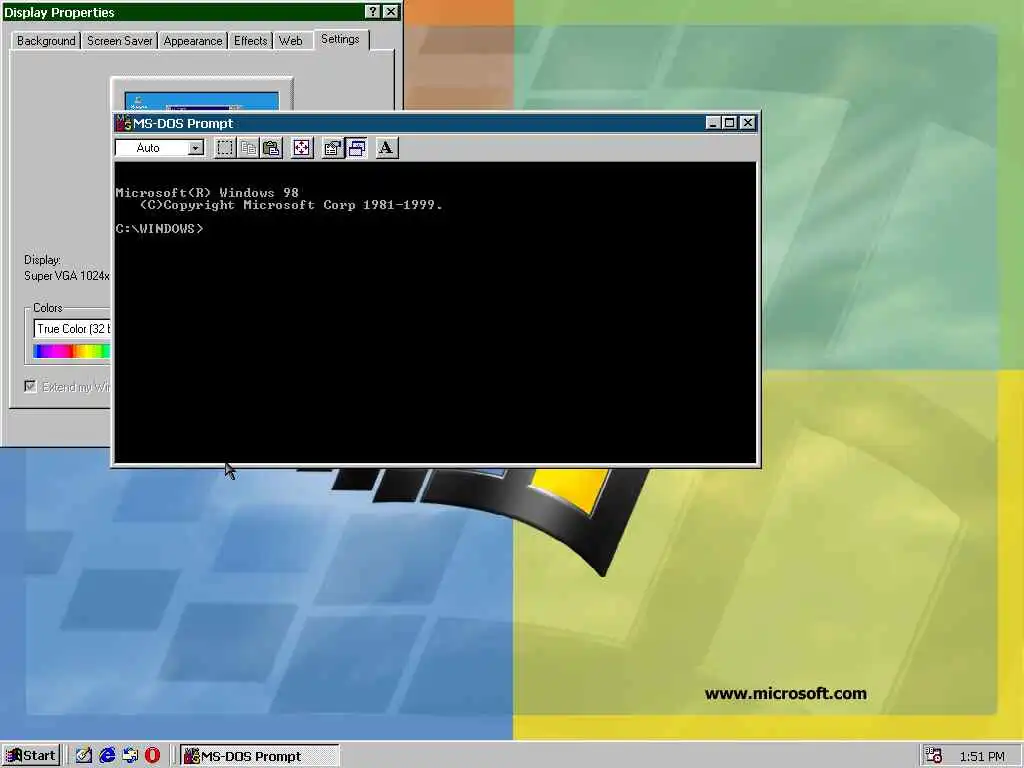This screenshot has width=1024, height=768.
Task: Click the 'Super VGA 1024x' display text
Action: [67, 276]
